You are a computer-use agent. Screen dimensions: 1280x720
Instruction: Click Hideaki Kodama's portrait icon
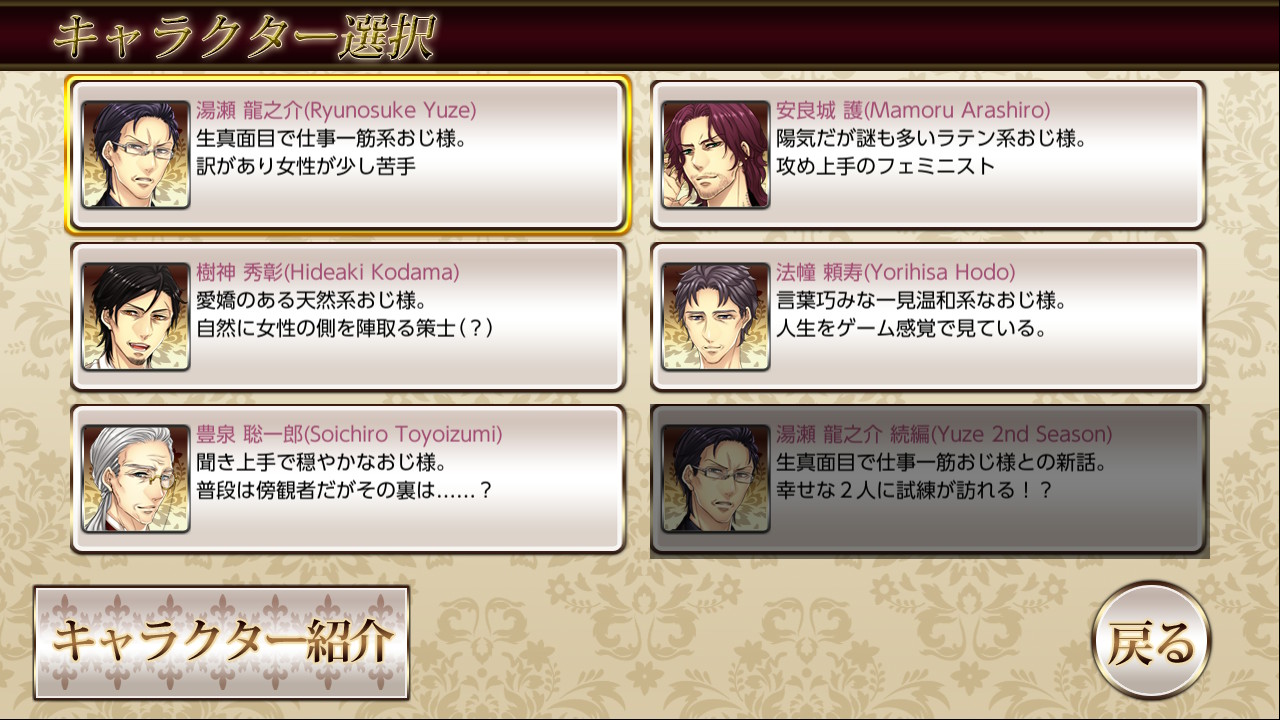pyautogui.click(x=136, y=317)
